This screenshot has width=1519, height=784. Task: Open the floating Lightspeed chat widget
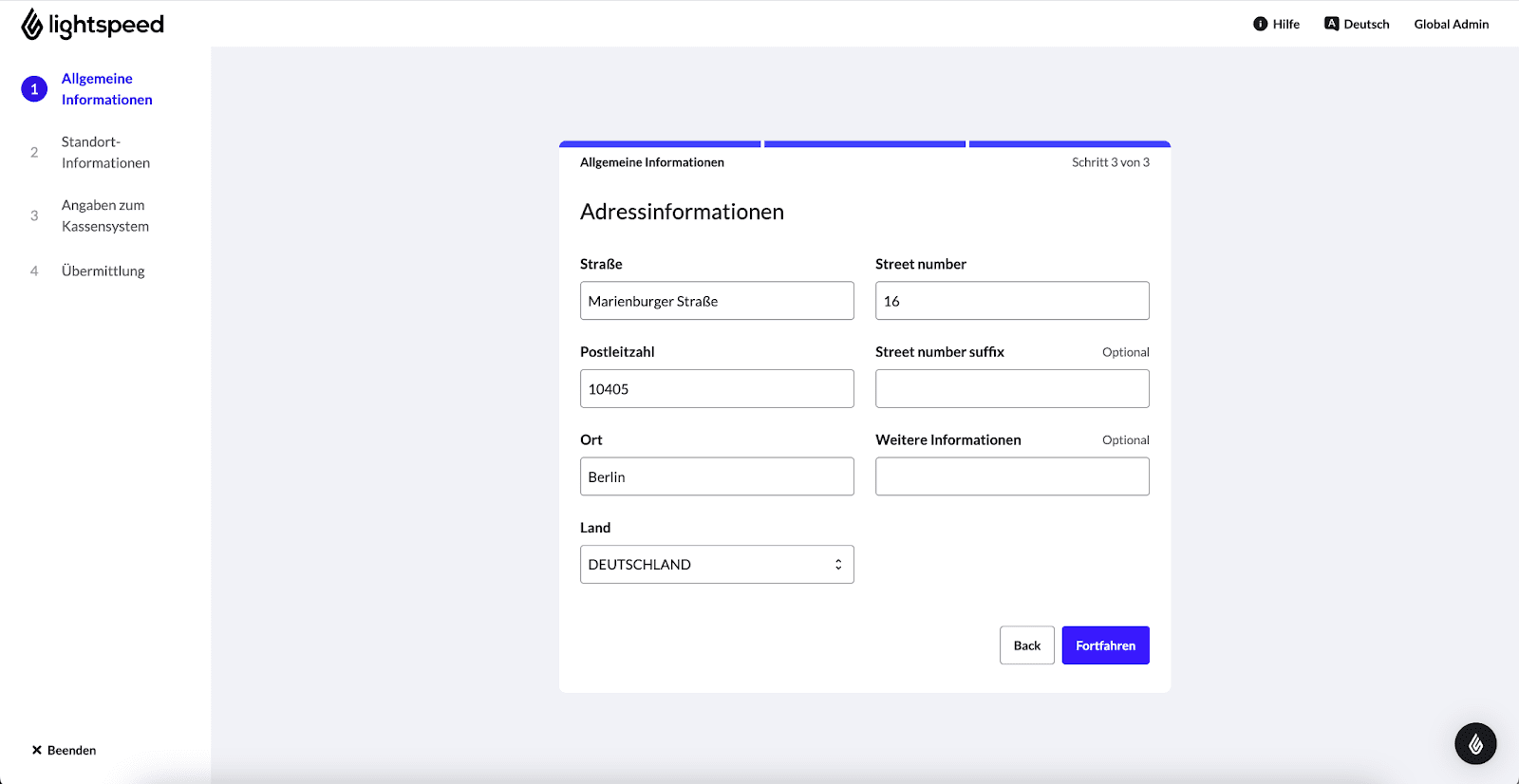1475,744
